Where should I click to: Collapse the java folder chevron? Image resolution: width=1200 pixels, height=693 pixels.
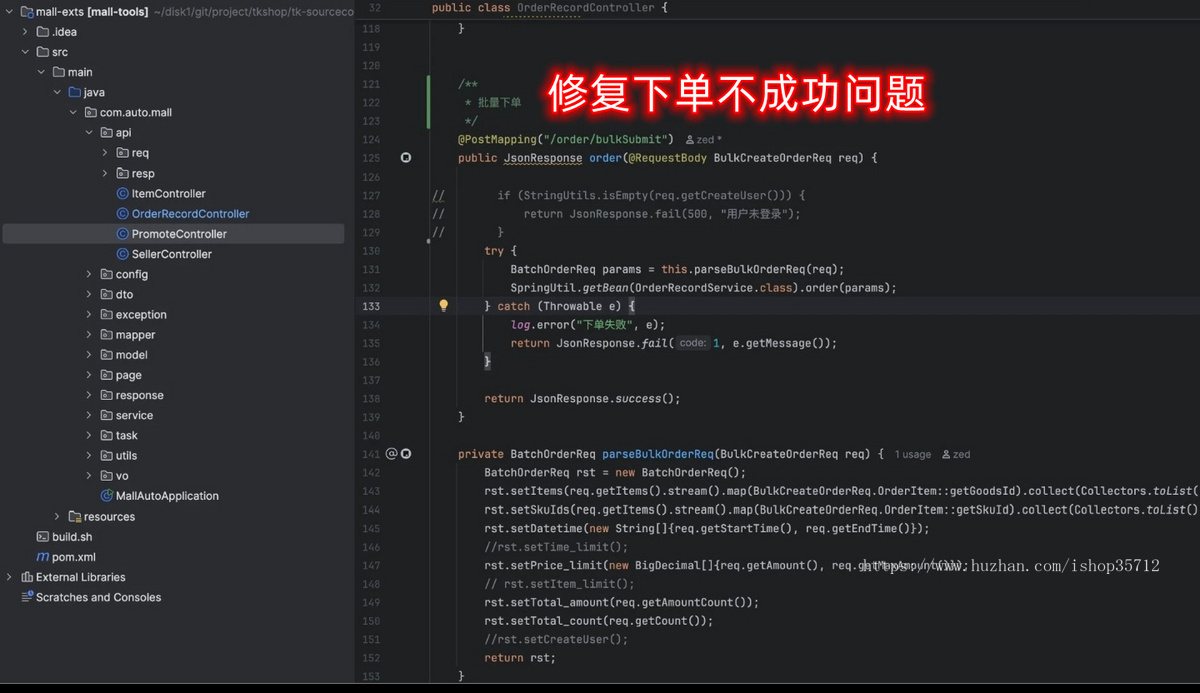57,92
